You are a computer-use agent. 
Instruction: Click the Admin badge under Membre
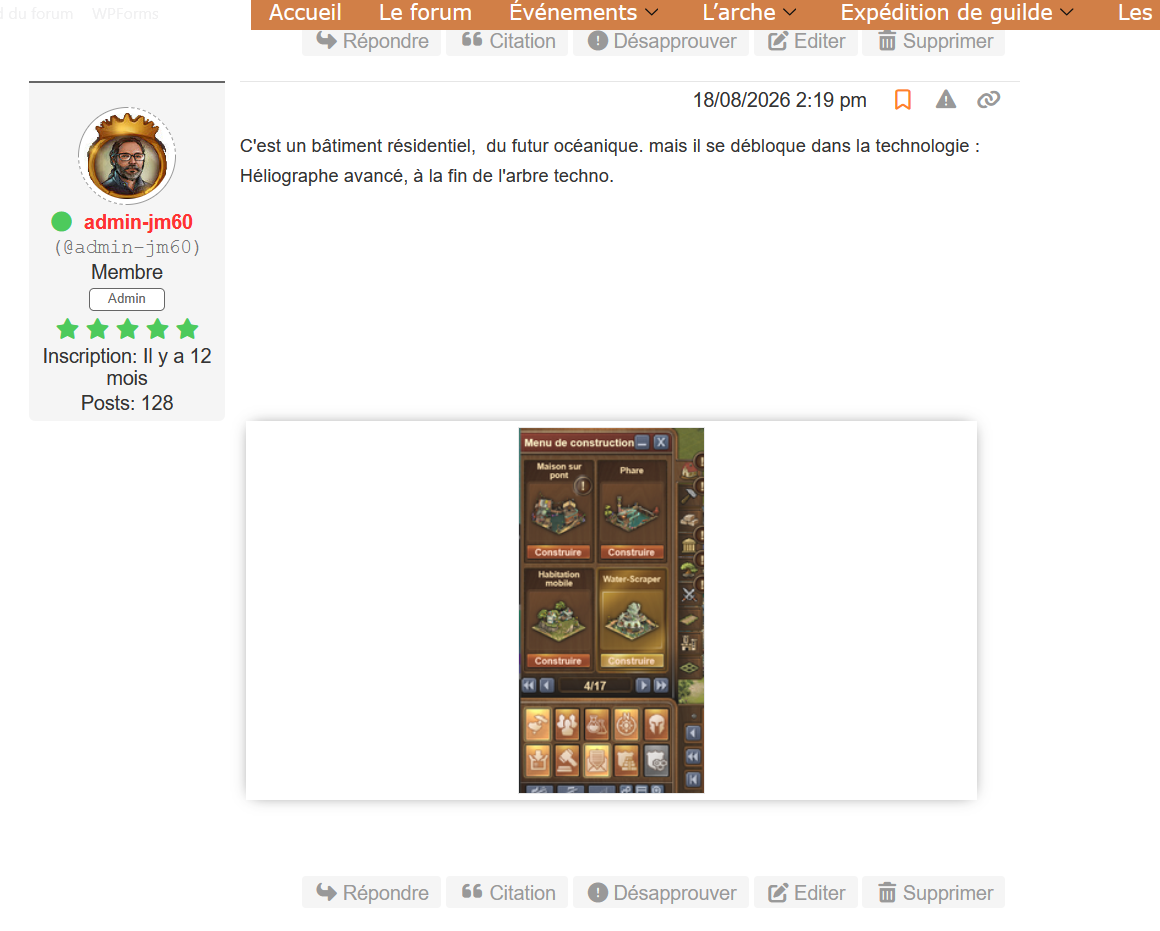[127, 299]
